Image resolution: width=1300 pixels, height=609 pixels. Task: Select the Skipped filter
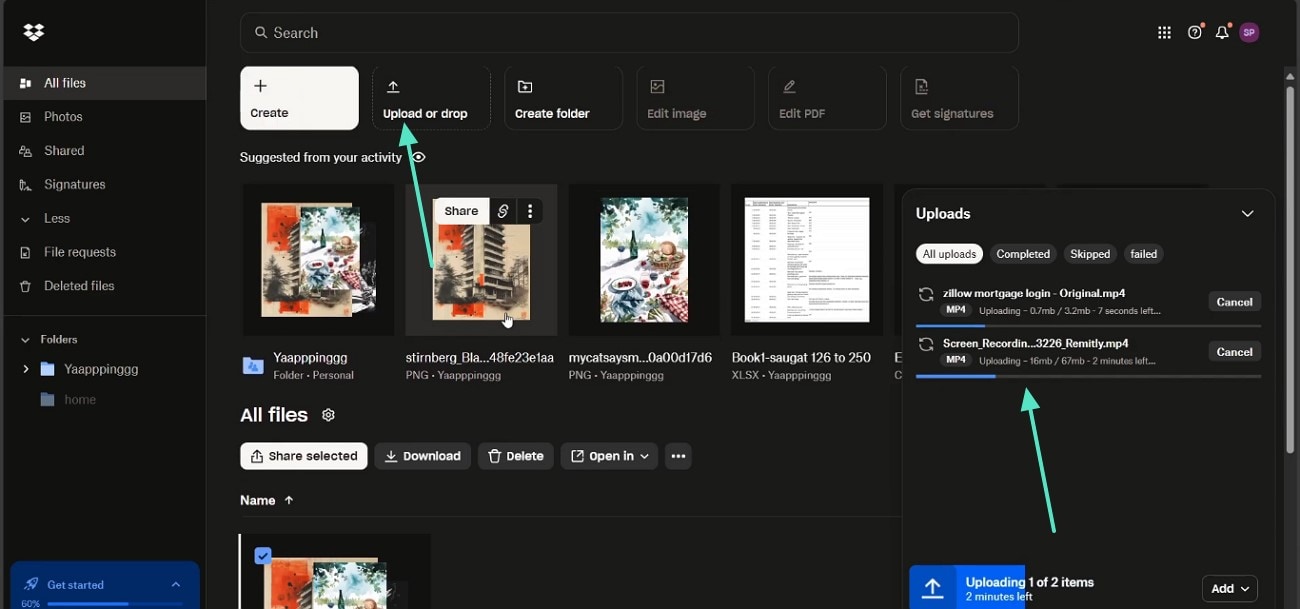coord(1090,254)
